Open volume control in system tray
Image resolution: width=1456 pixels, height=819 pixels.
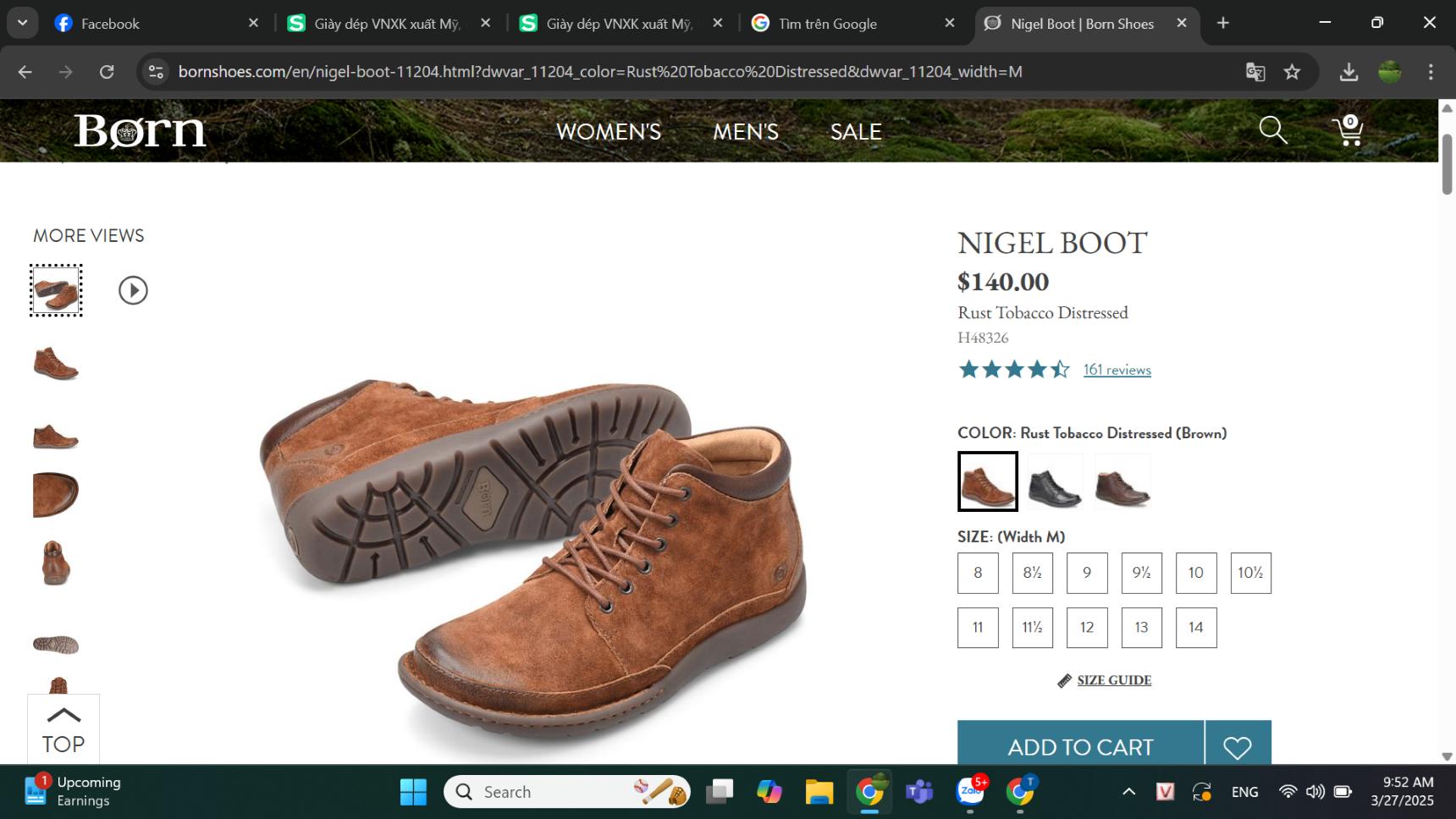(1315, 792)
